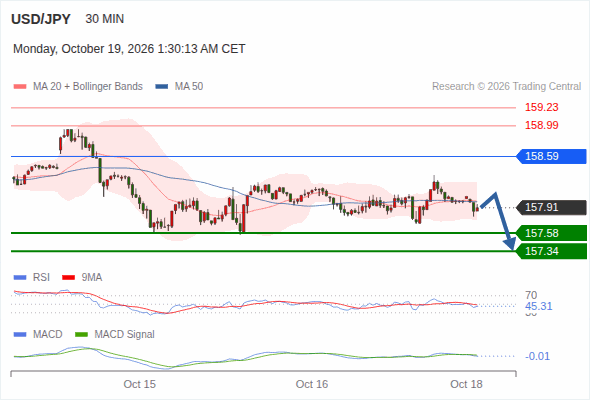Click the RSI value 45.31
Screen dimensions: 590x400
pyautogui.click(x=538, y=306)
